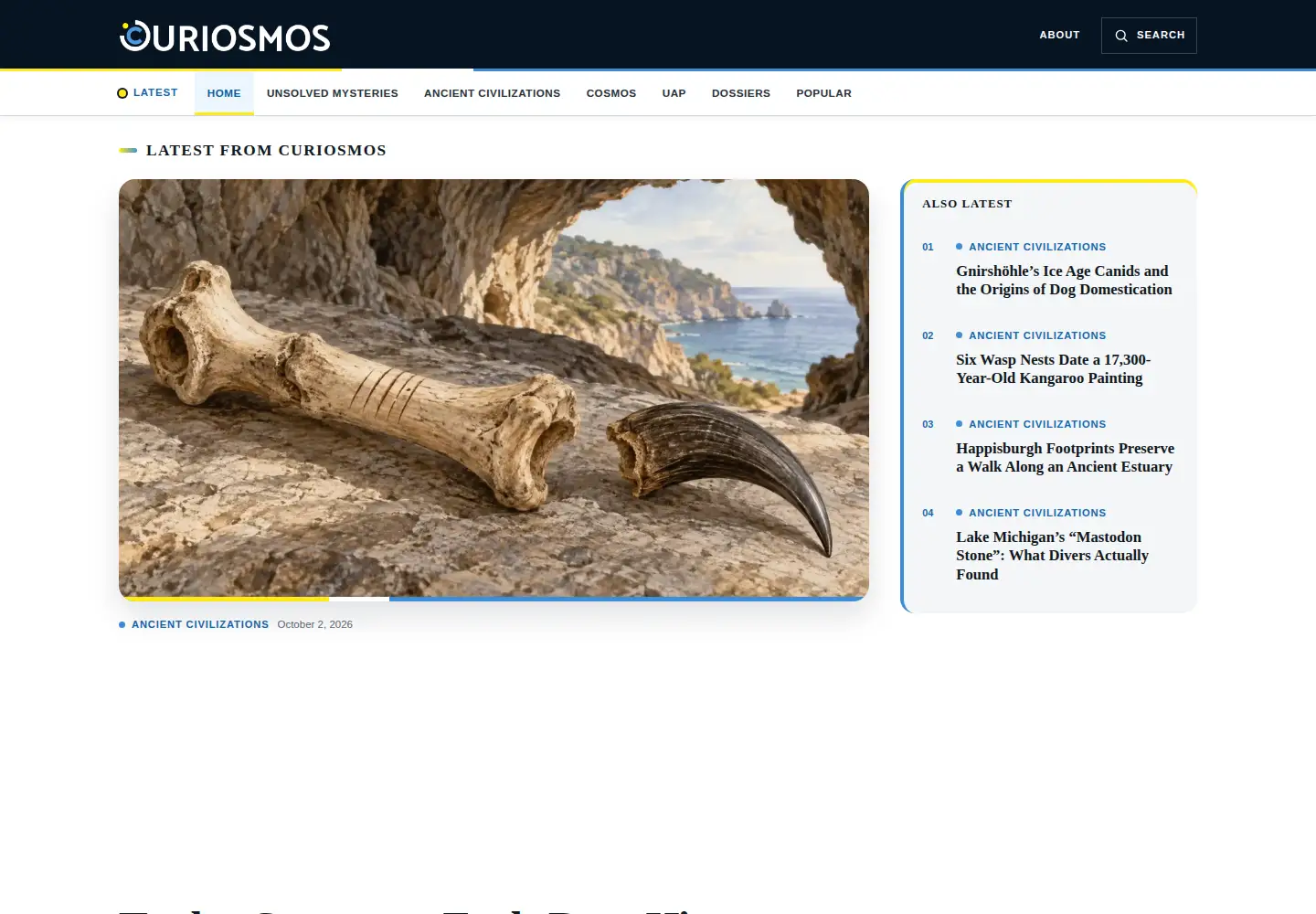Click number 01 in Also Latest list
Image resolution: width=1316 pixels, height=914 pixels.
(x=928, y=247)
